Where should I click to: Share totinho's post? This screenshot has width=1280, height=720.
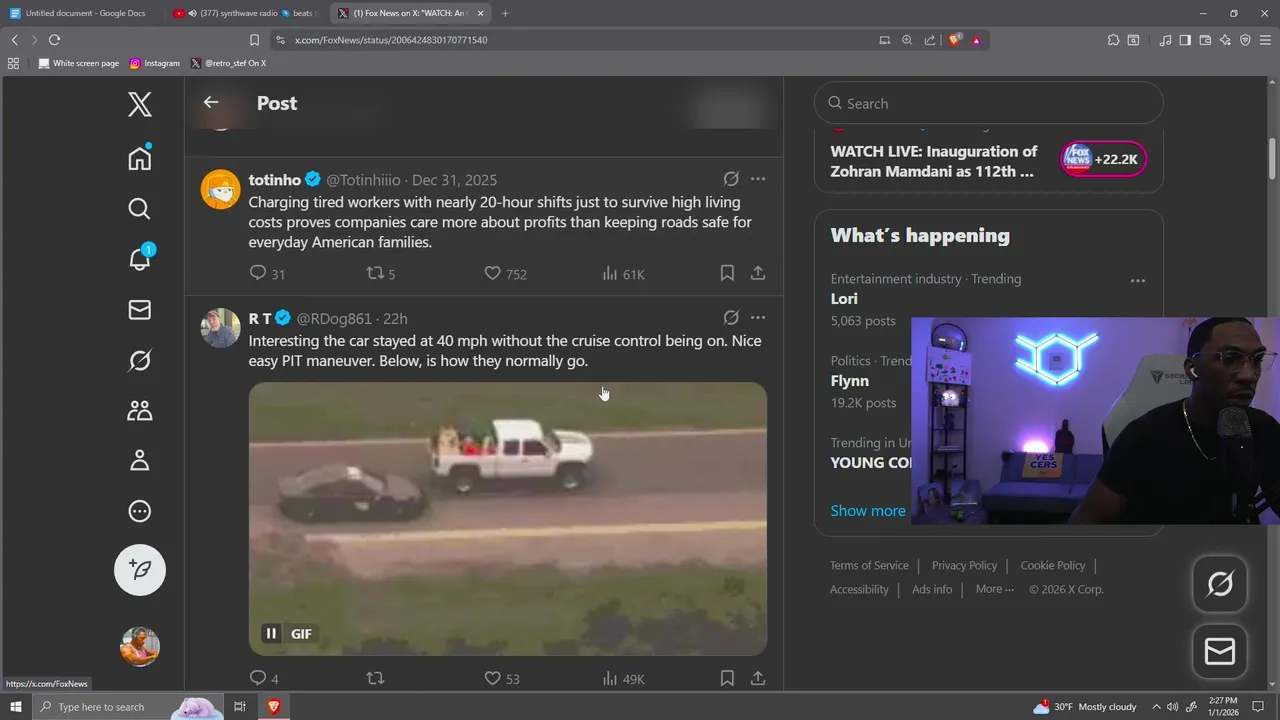point(758,273)
